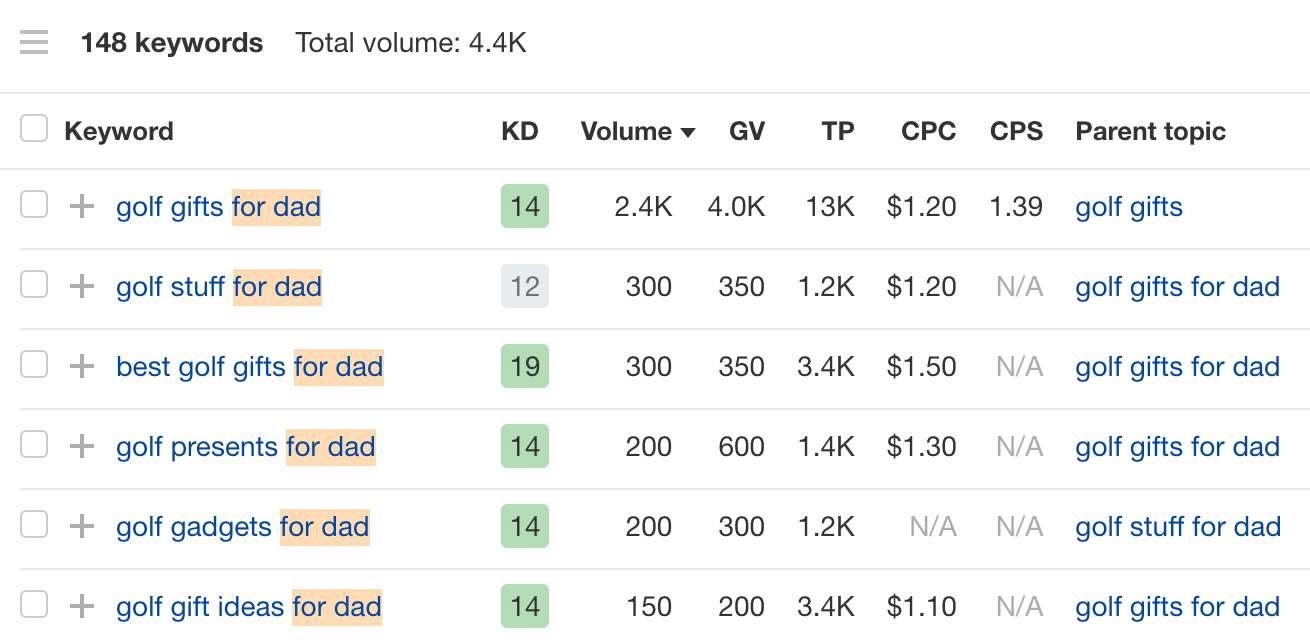Click the plus icon beside "golf stuff for dad"
This screenshot has width=1310, height=644.
click(81, 286)
